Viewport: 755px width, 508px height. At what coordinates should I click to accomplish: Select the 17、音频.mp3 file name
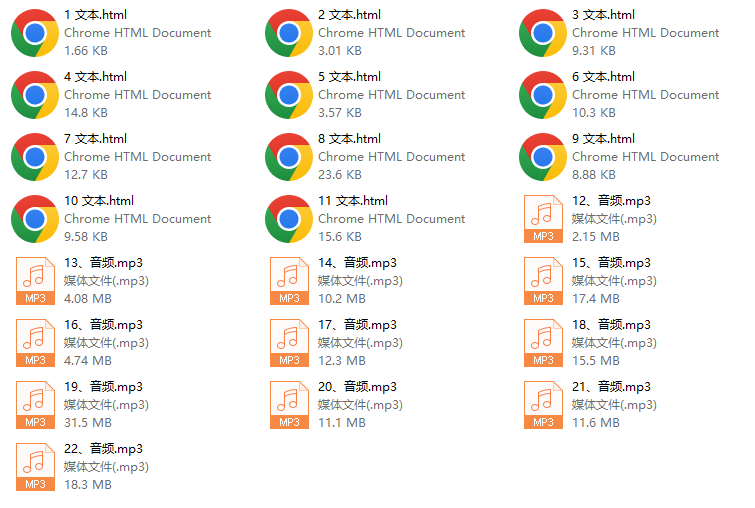pos(357,325)
